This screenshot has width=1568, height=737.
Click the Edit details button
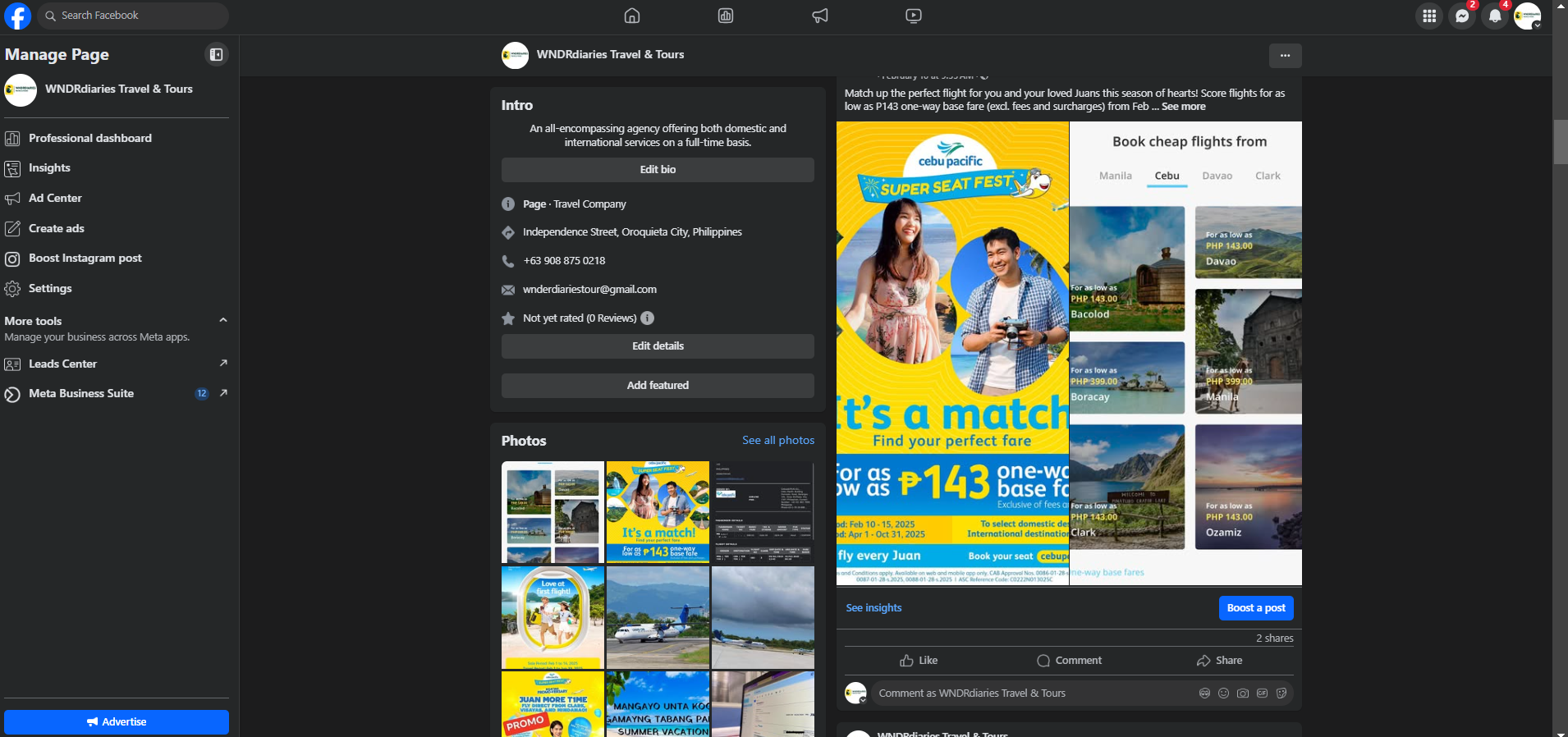click(658, 346)
